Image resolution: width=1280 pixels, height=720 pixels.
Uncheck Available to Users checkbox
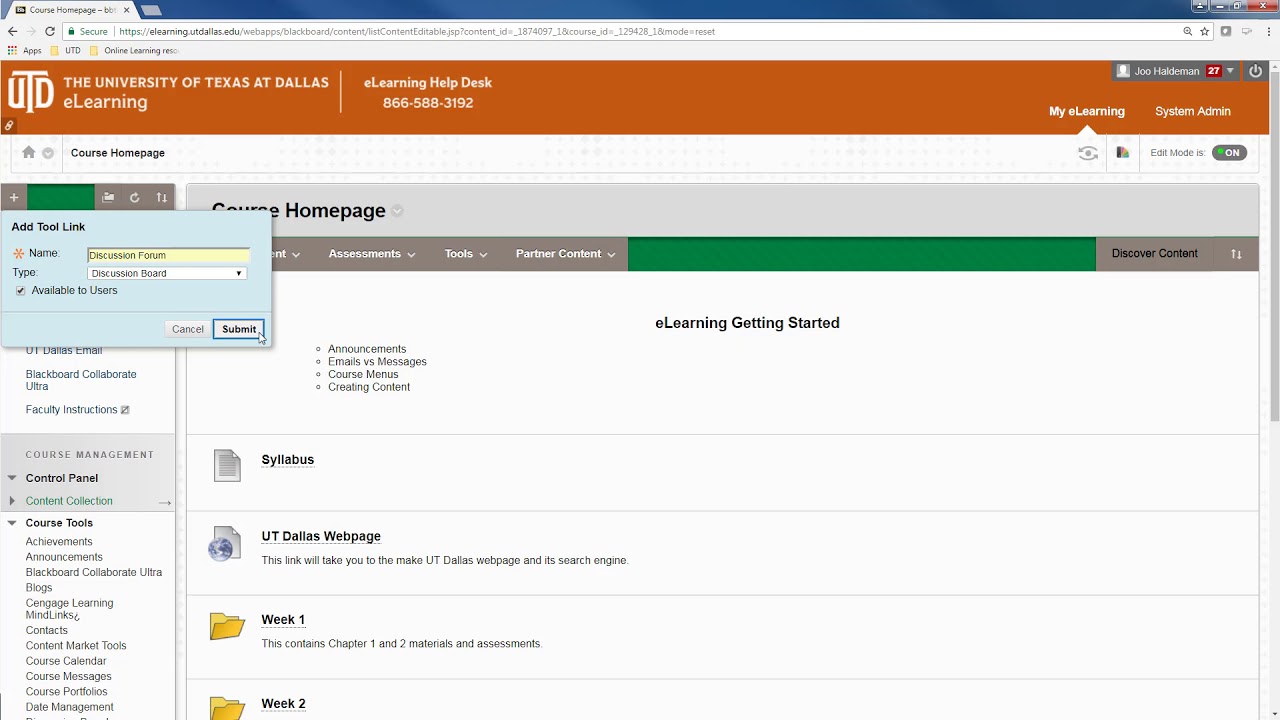tap(21, 291)
